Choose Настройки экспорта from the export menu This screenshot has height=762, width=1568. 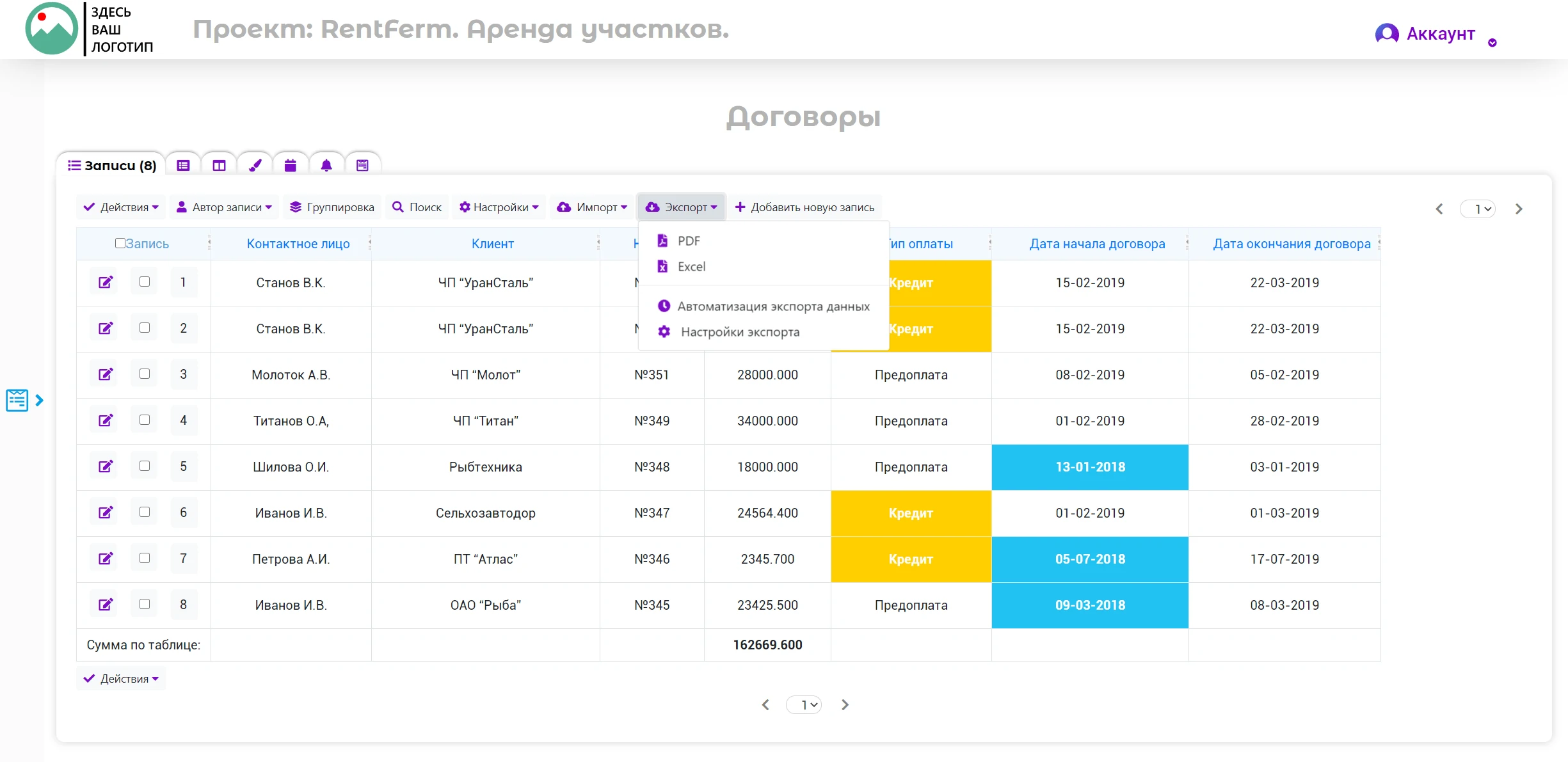click(x=740, y=331)
